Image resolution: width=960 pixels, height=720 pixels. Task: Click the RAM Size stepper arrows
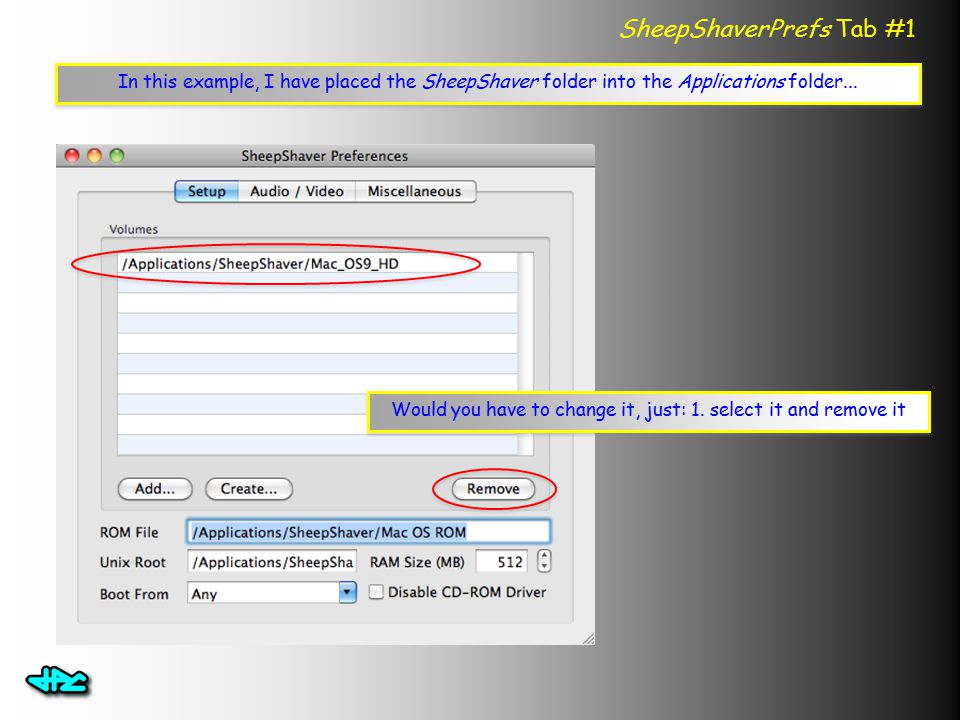tap(544, 561)
